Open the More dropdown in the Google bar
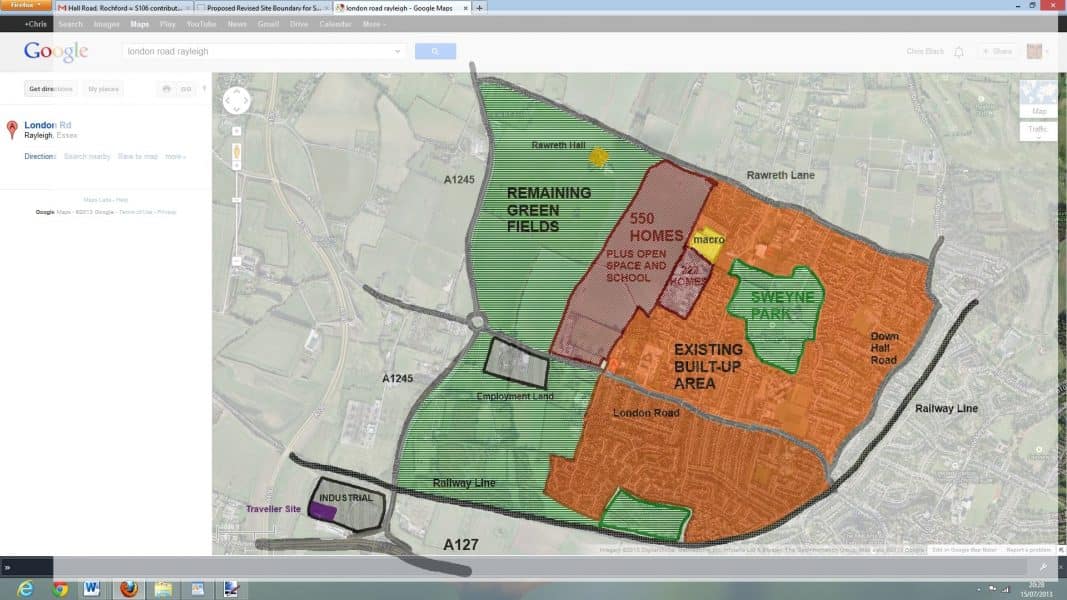 pos(373,24)
